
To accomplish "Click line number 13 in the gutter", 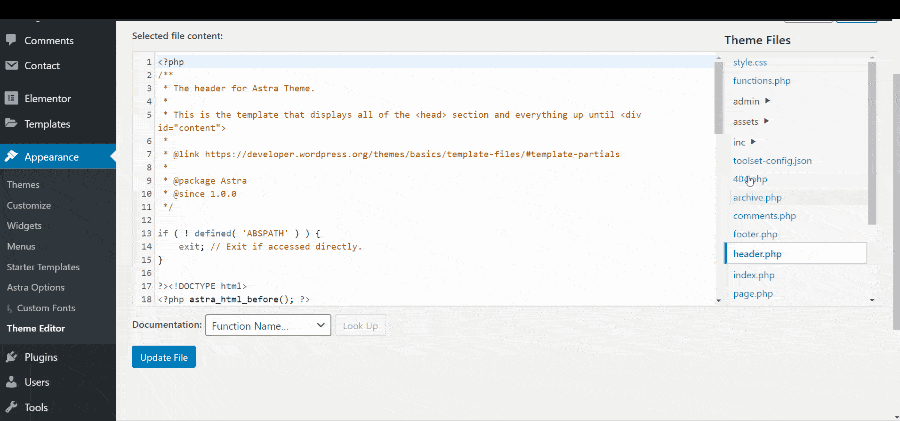I will [146, 233].
